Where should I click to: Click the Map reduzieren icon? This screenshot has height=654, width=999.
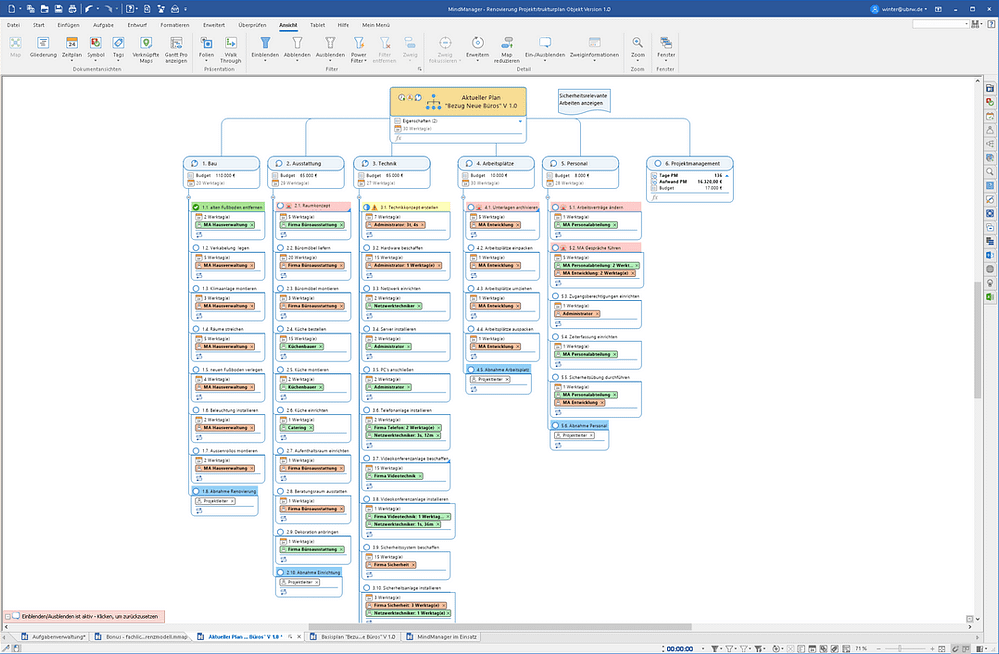pos(507,48)
